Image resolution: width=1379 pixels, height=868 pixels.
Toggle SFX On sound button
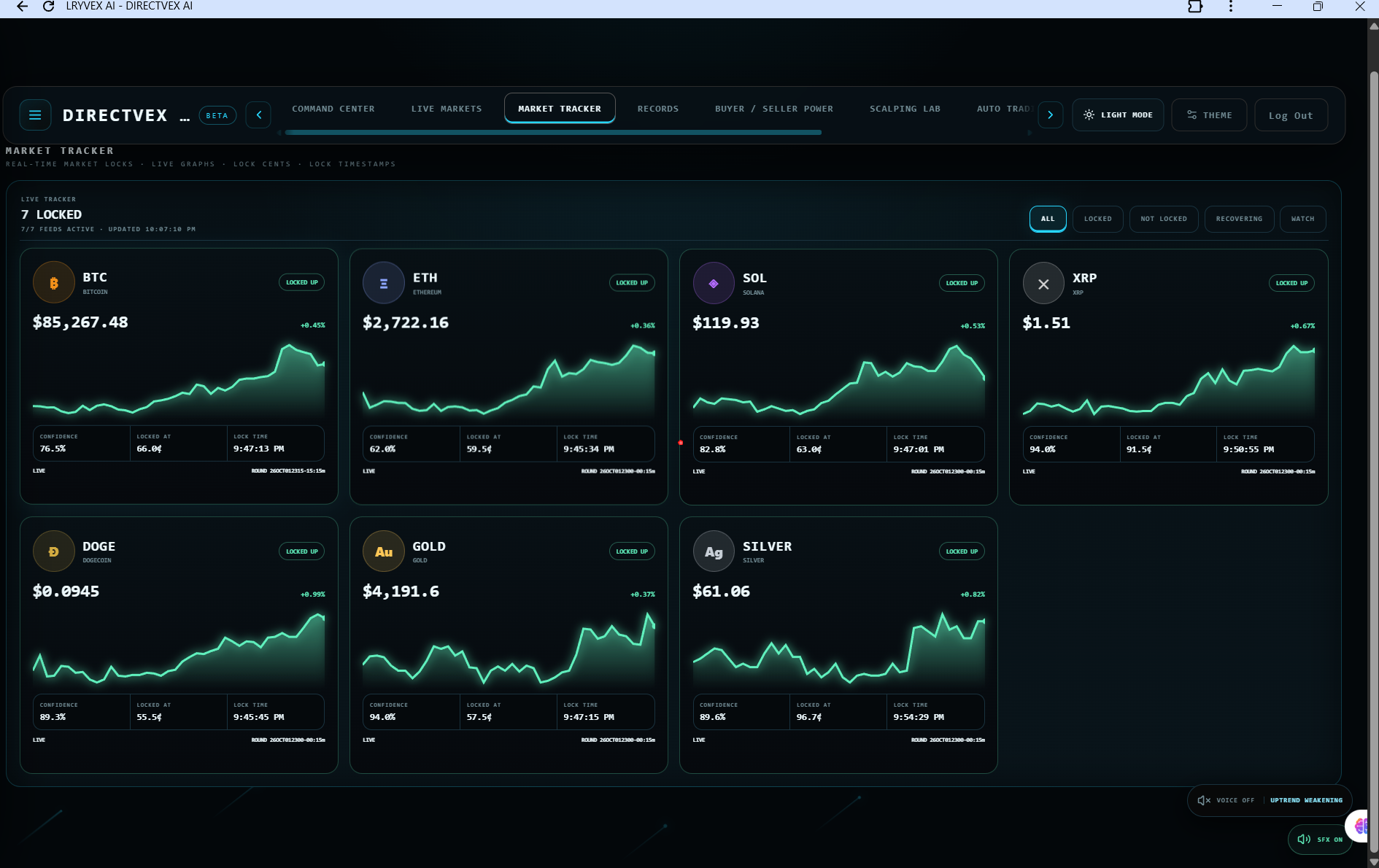[1320, 840]
